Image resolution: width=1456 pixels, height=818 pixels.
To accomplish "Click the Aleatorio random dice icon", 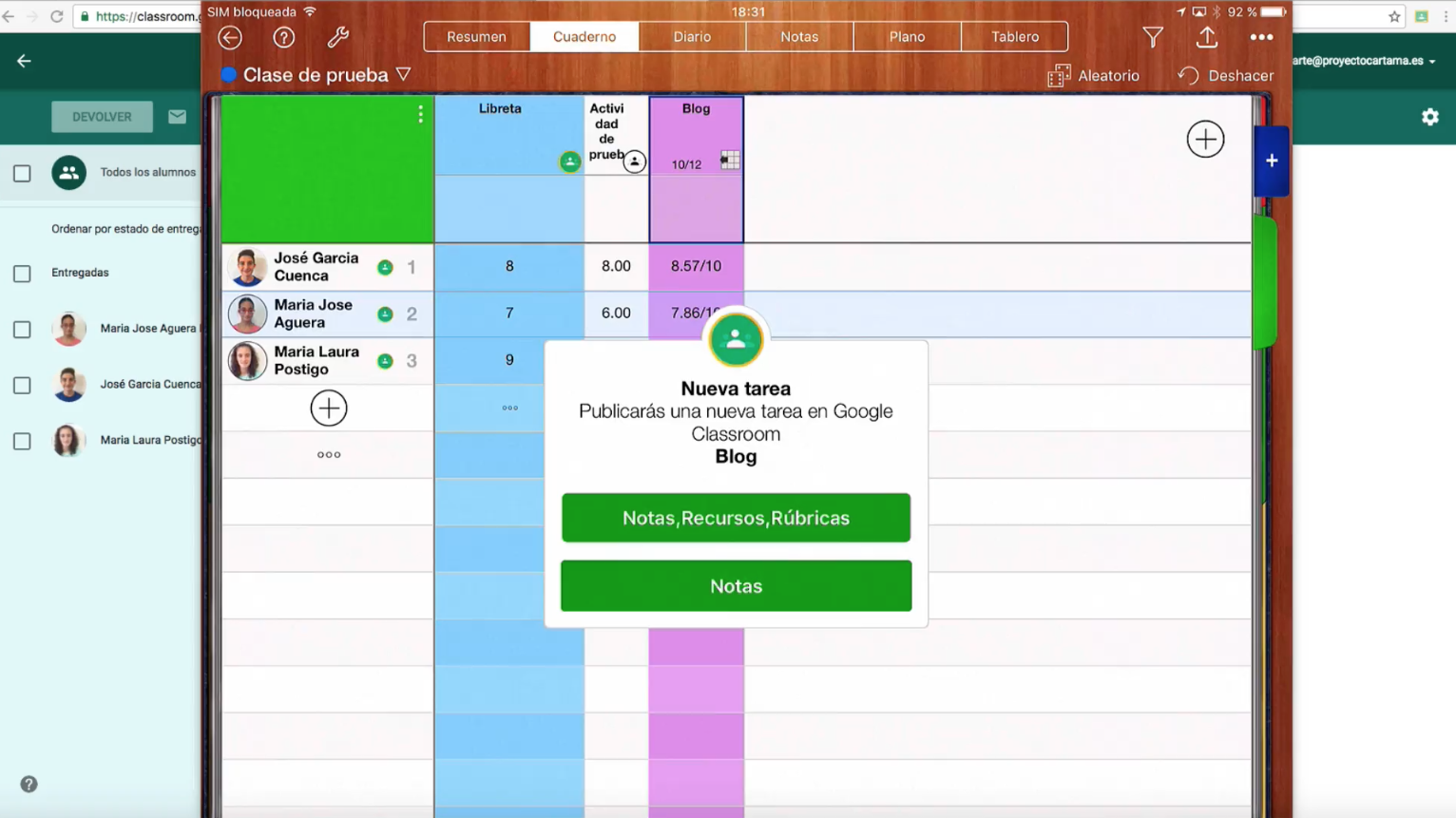I will [x=1059, y=76].
